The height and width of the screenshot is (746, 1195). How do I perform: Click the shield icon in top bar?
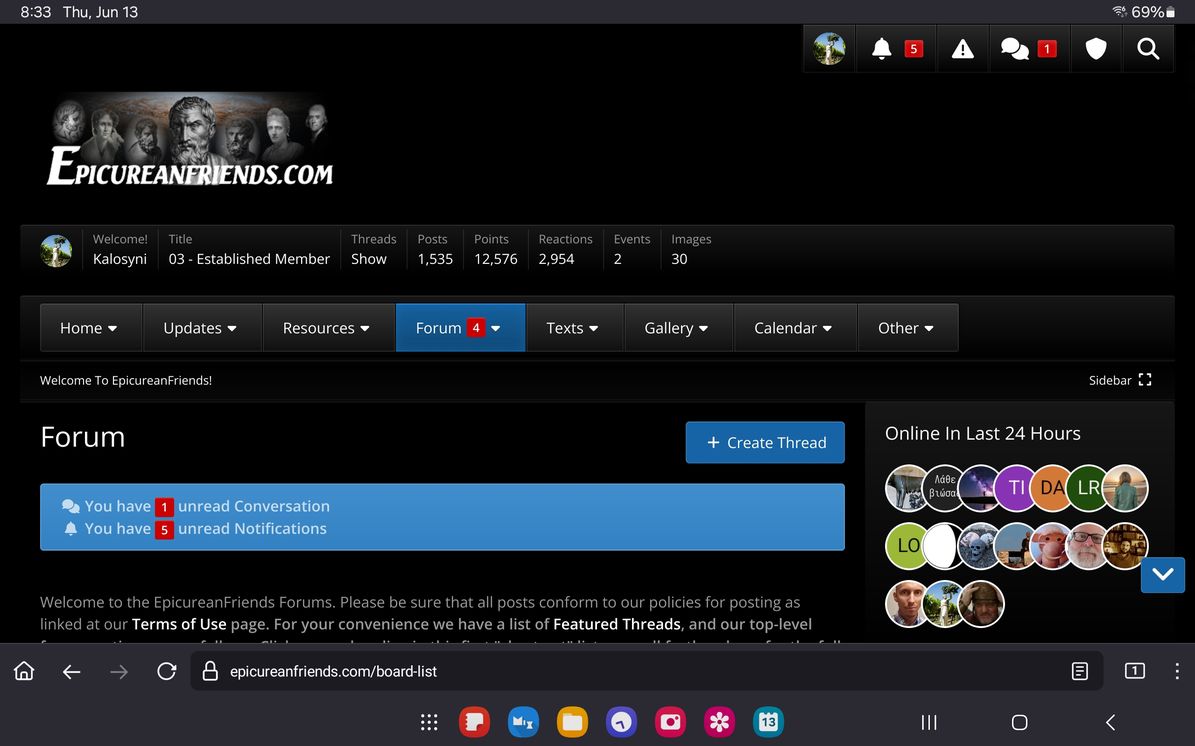1096,49
